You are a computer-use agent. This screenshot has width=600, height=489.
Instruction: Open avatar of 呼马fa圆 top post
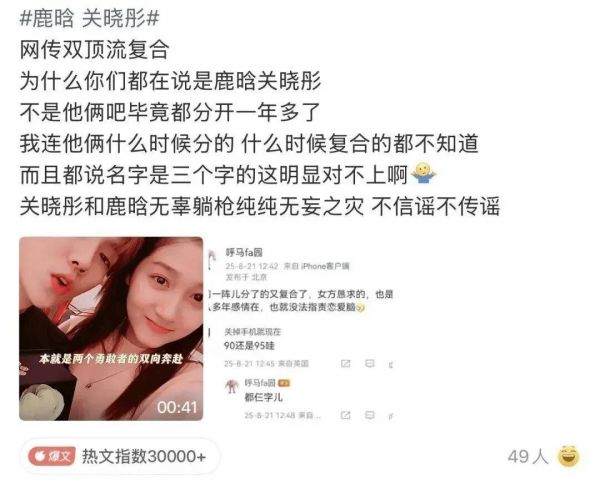coord(212,259)
